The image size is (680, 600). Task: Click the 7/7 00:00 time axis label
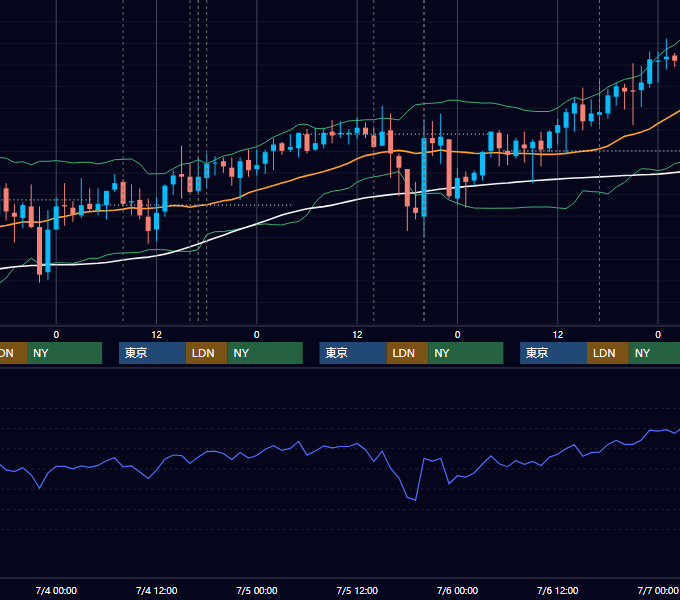click(658, 590)
